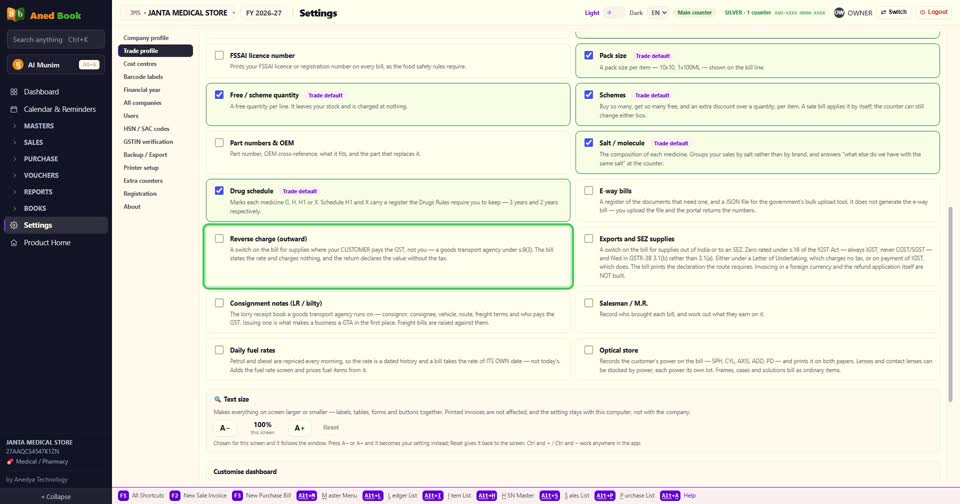The height and width of the screenshot is (504, 960).
Task: Uncheck Free / scheme quantity
Action: pyautogui.click(x=219, y=95)
